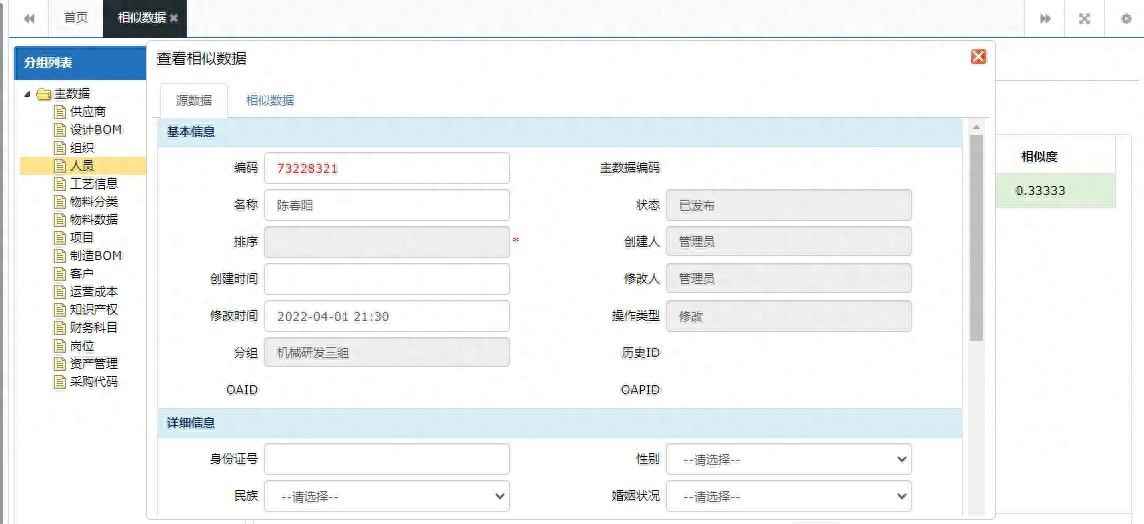Viewport: 1144px width, 524px height.
Task: Click the document icon beside 岗位
Action: 60,345
